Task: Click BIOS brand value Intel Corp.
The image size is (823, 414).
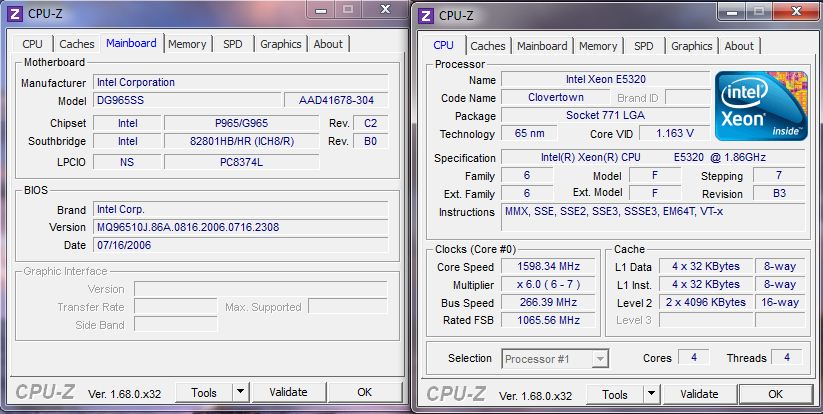Action: point(240,209)
